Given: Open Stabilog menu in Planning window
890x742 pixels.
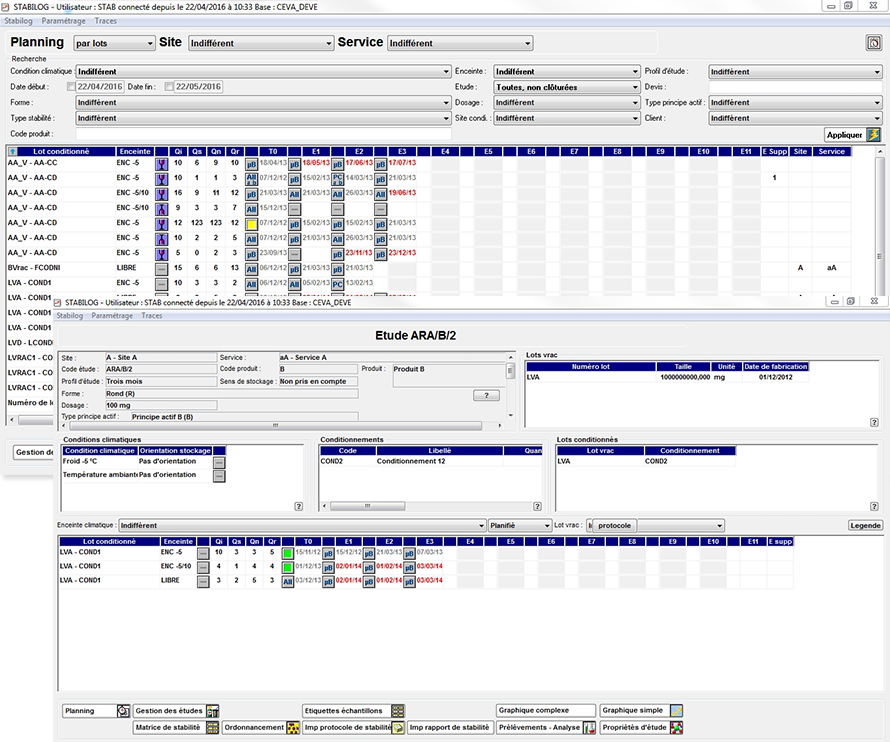Looking at the screenshot, I should coord(18,21).
